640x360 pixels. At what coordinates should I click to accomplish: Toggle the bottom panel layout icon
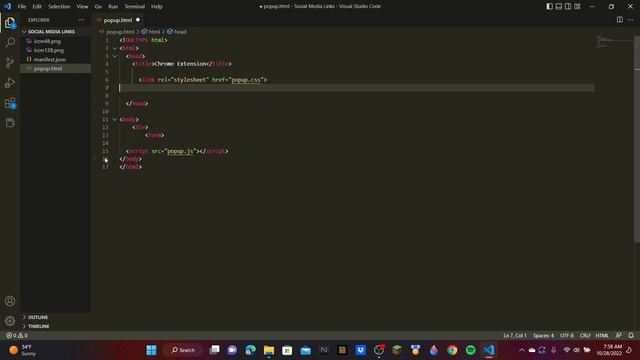[559, 6]
